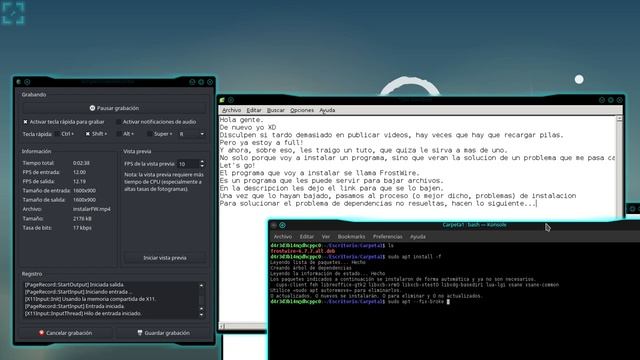Click log line '[PageRecord::StartInput] Entrada iniciada.'
This screenshot has width=640, height=360.
(74, 306)
